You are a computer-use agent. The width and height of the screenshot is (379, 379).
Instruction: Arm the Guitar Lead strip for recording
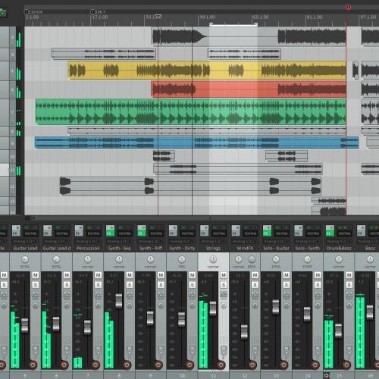pos(33,364)
